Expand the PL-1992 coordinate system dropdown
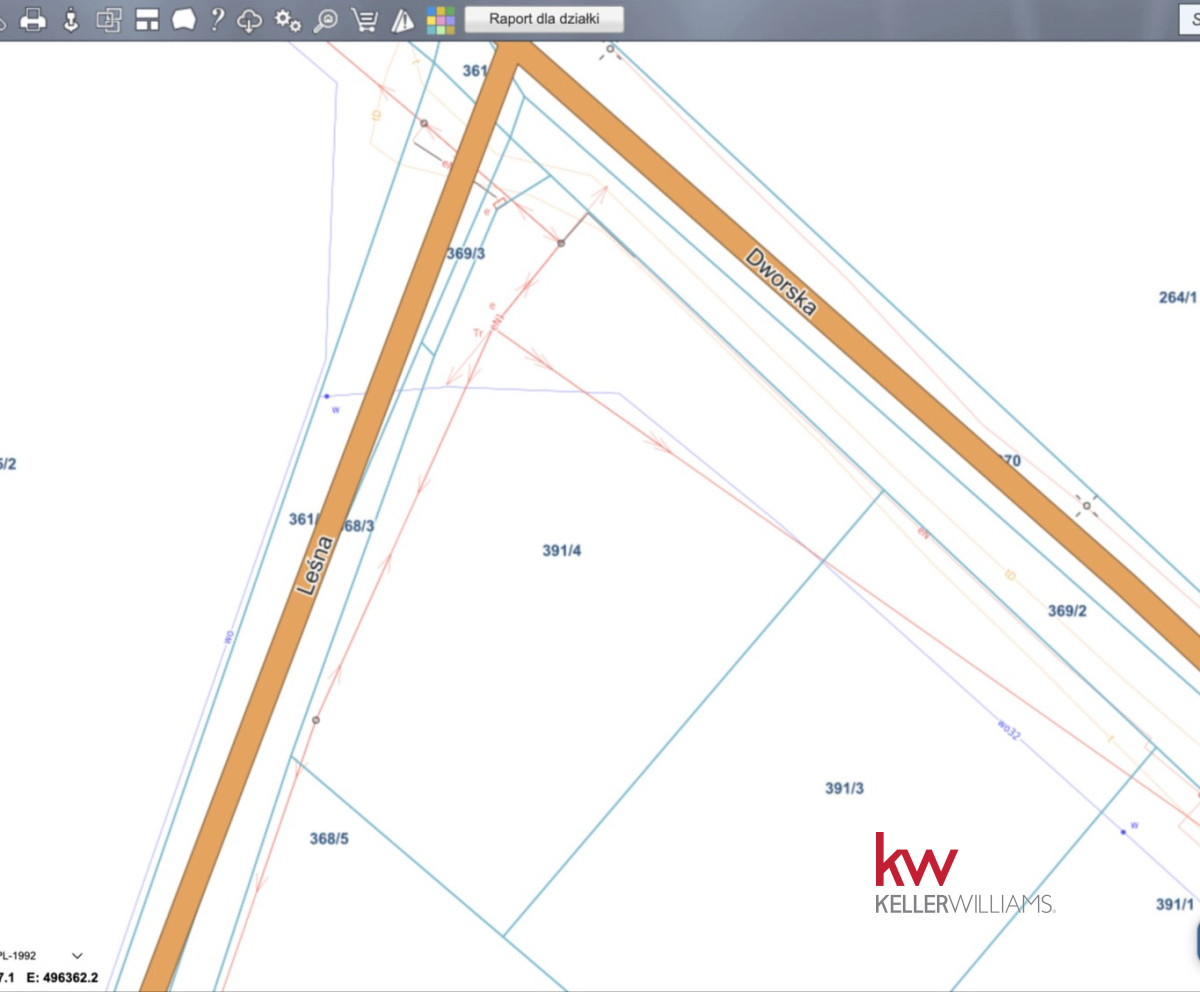This screenshot has width=1200, height=992. pos(77,956)
